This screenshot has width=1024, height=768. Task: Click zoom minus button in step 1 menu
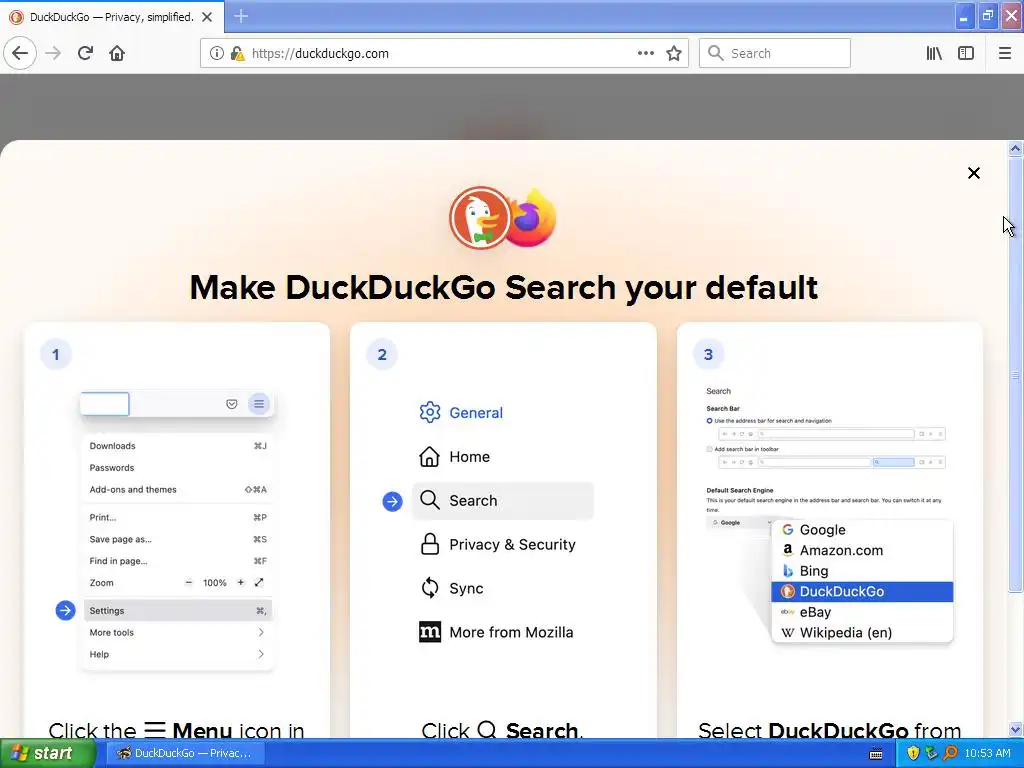pyautogui.click(x=189, y=583)
